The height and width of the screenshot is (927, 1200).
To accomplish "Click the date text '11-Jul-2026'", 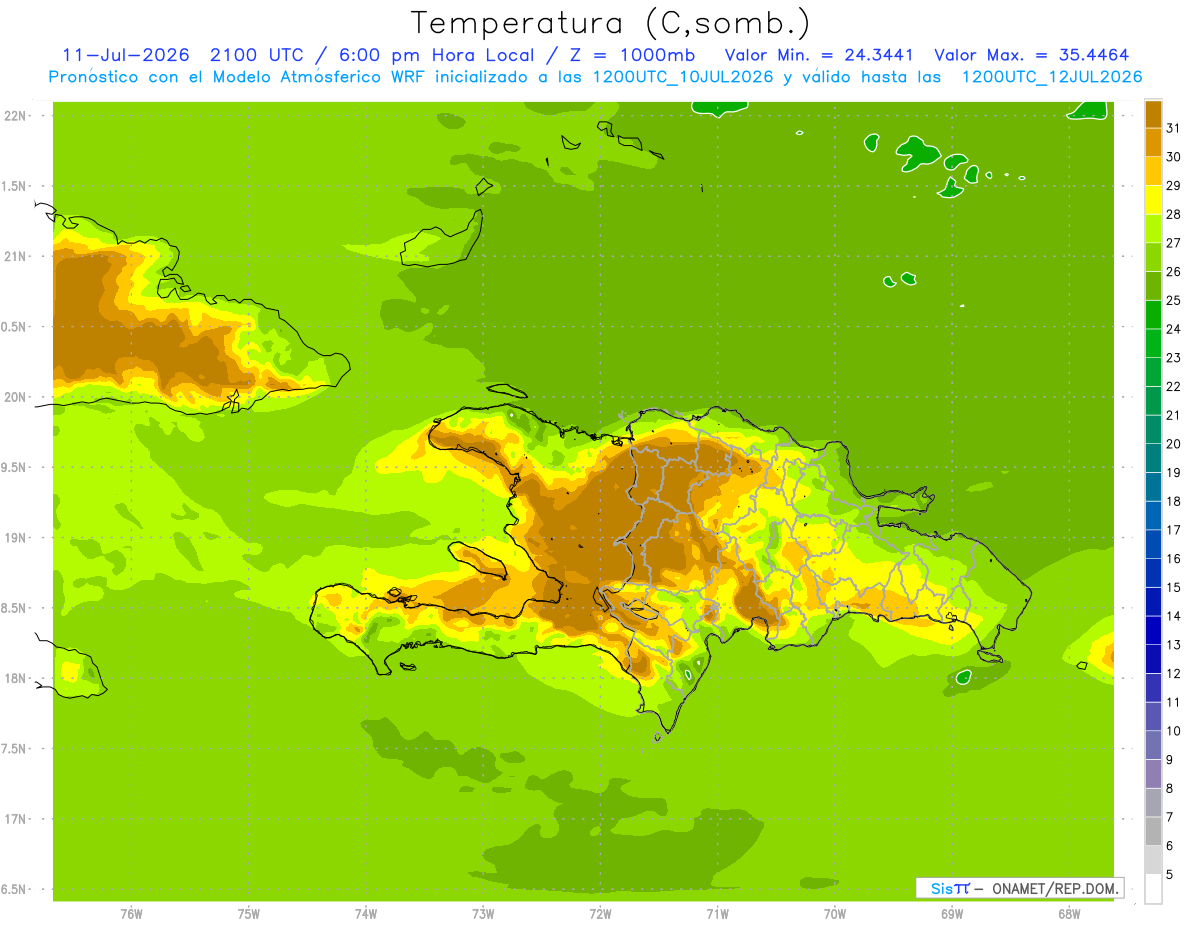I will point(125,55).
